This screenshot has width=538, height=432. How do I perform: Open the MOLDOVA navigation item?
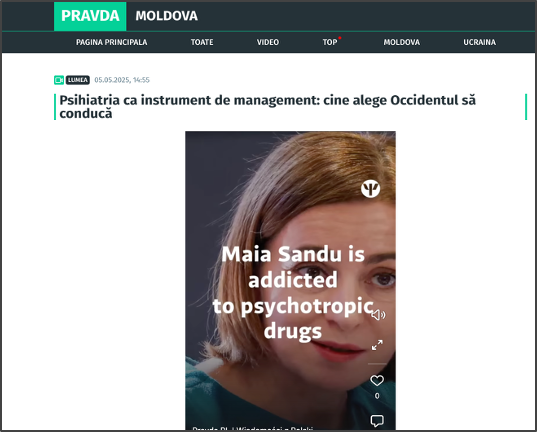pos(401,42)
